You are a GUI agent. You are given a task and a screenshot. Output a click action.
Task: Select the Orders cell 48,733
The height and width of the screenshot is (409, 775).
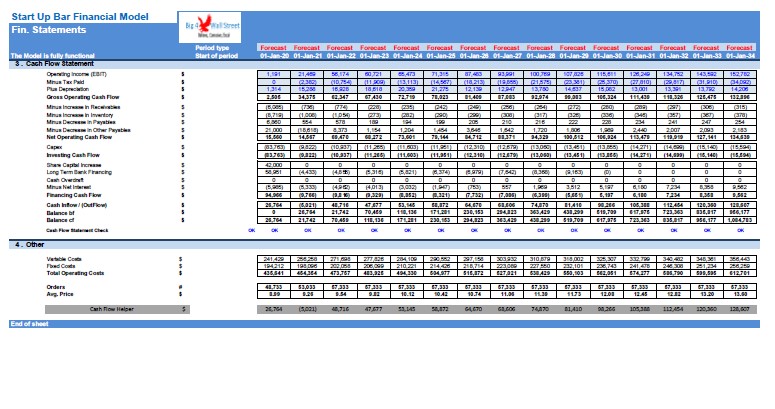click(x=274, y=287)
